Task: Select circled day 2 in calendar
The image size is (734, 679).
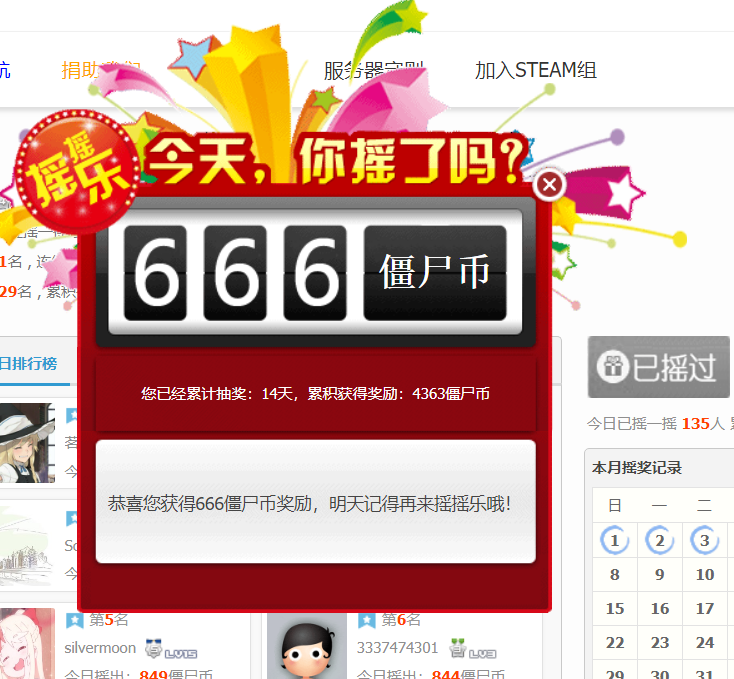Action: [659, 541]
